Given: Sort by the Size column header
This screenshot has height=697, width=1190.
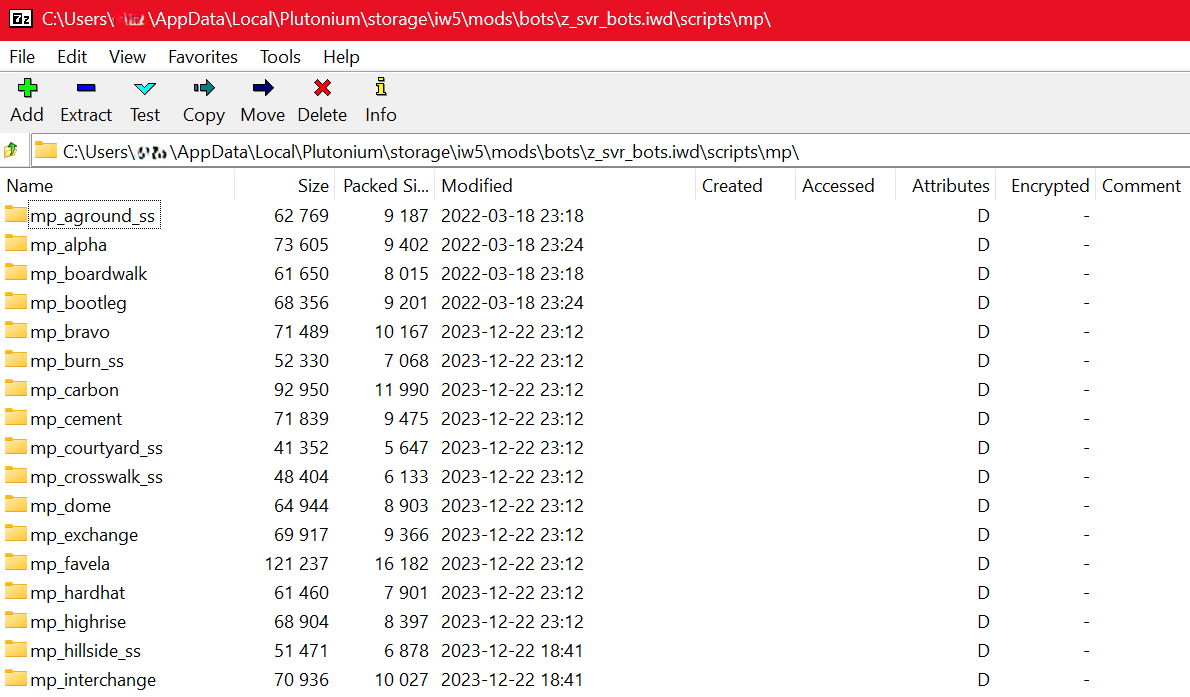Looking at the screenshot, I should 285,186.
